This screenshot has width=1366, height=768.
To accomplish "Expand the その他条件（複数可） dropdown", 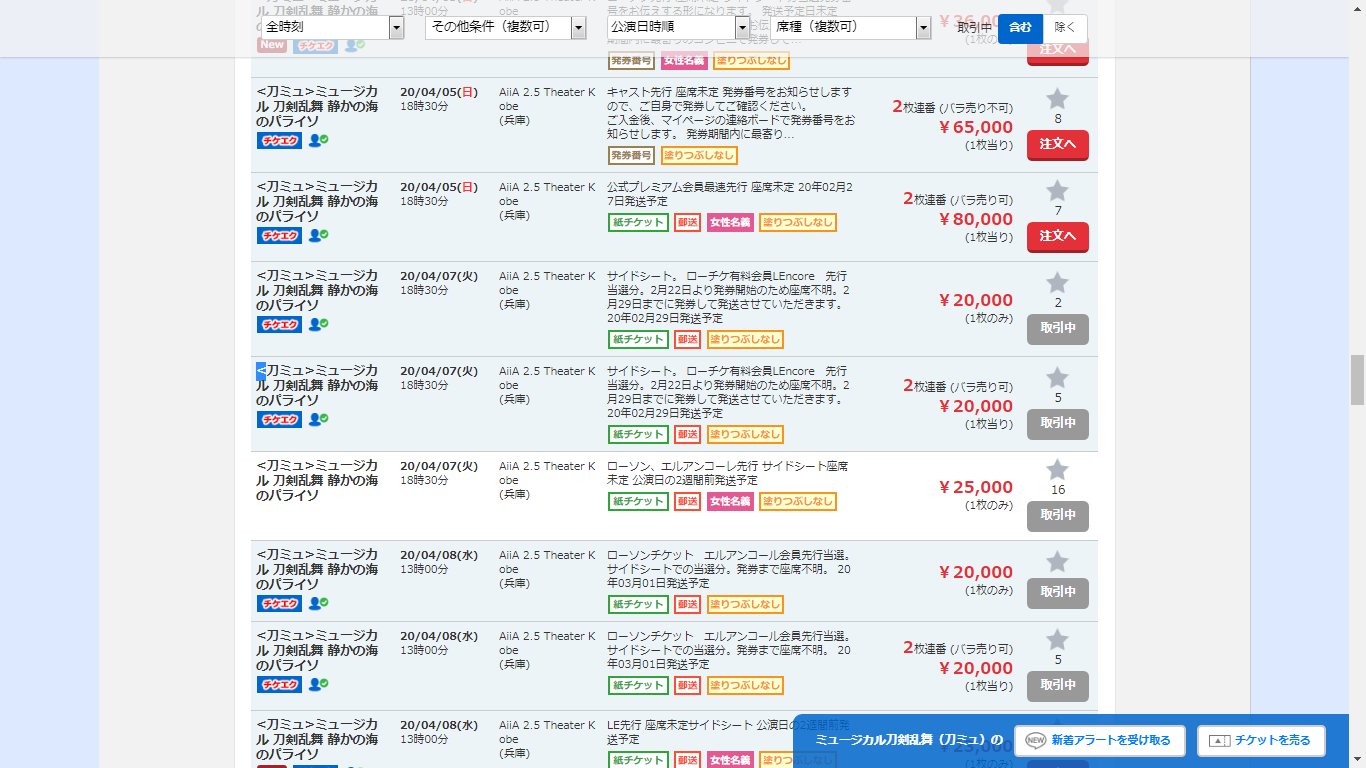I will (506, 27).
